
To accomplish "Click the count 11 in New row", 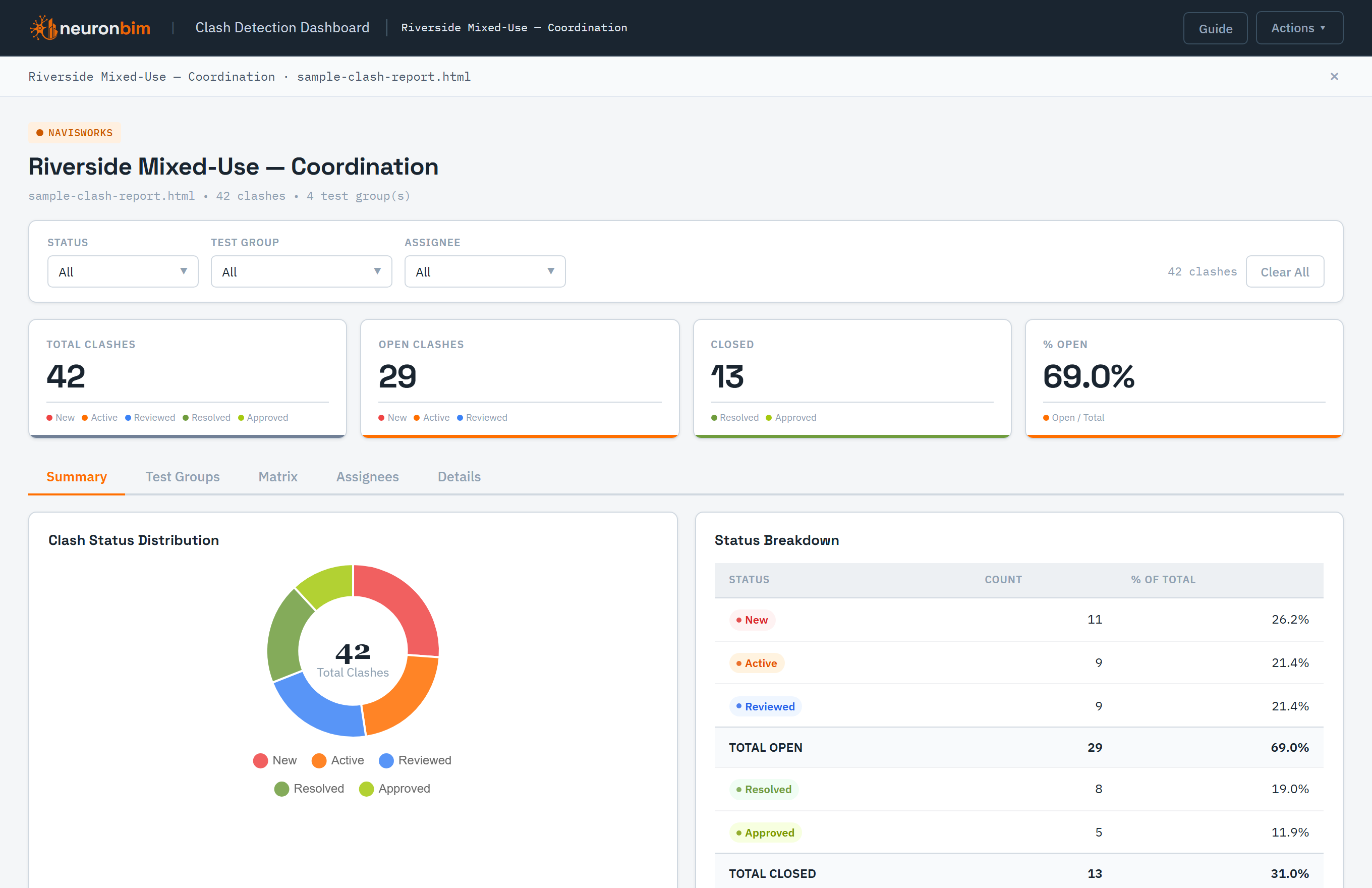I will tap(1094, 619).
